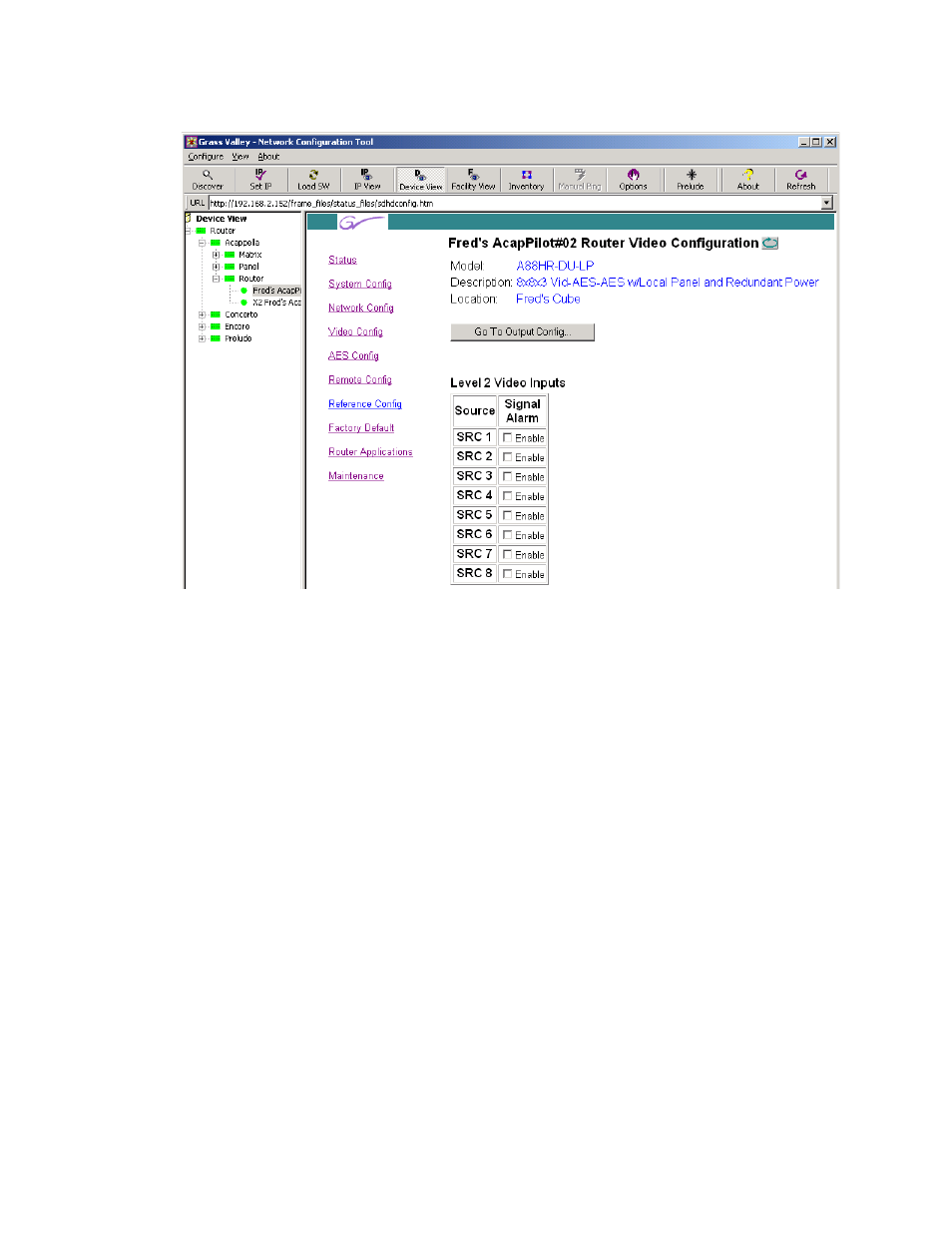Viewport: 952px width, 1233px height.
Task: Enable Signal Alarm for SRC 8
Action: 508,574
